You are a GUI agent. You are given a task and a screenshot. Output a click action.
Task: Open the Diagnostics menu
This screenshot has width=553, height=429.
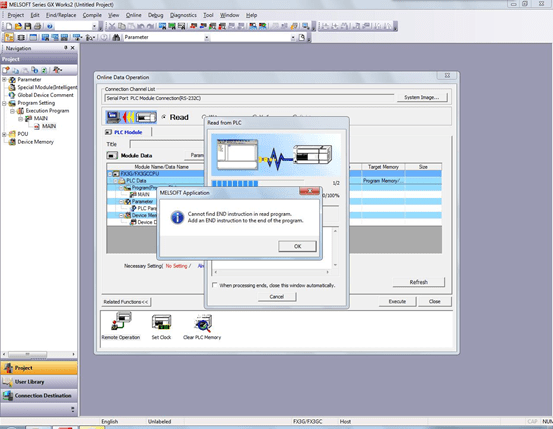pos(183,15)
